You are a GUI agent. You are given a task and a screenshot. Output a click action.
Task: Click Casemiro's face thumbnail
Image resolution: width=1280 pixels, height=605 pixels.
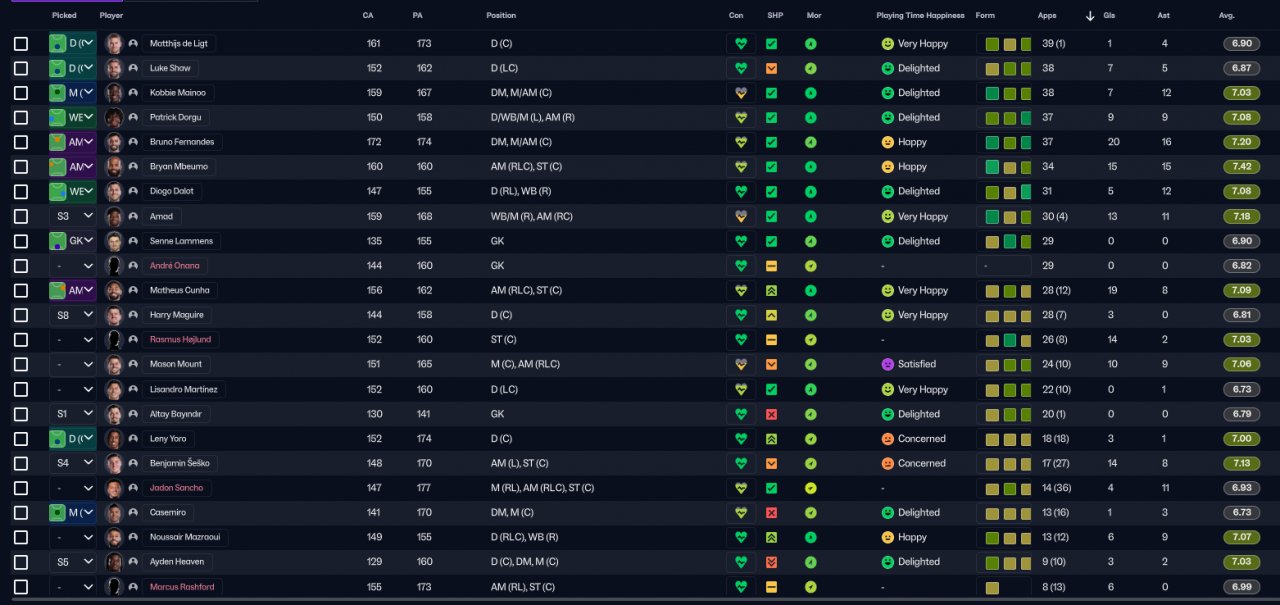114,512
